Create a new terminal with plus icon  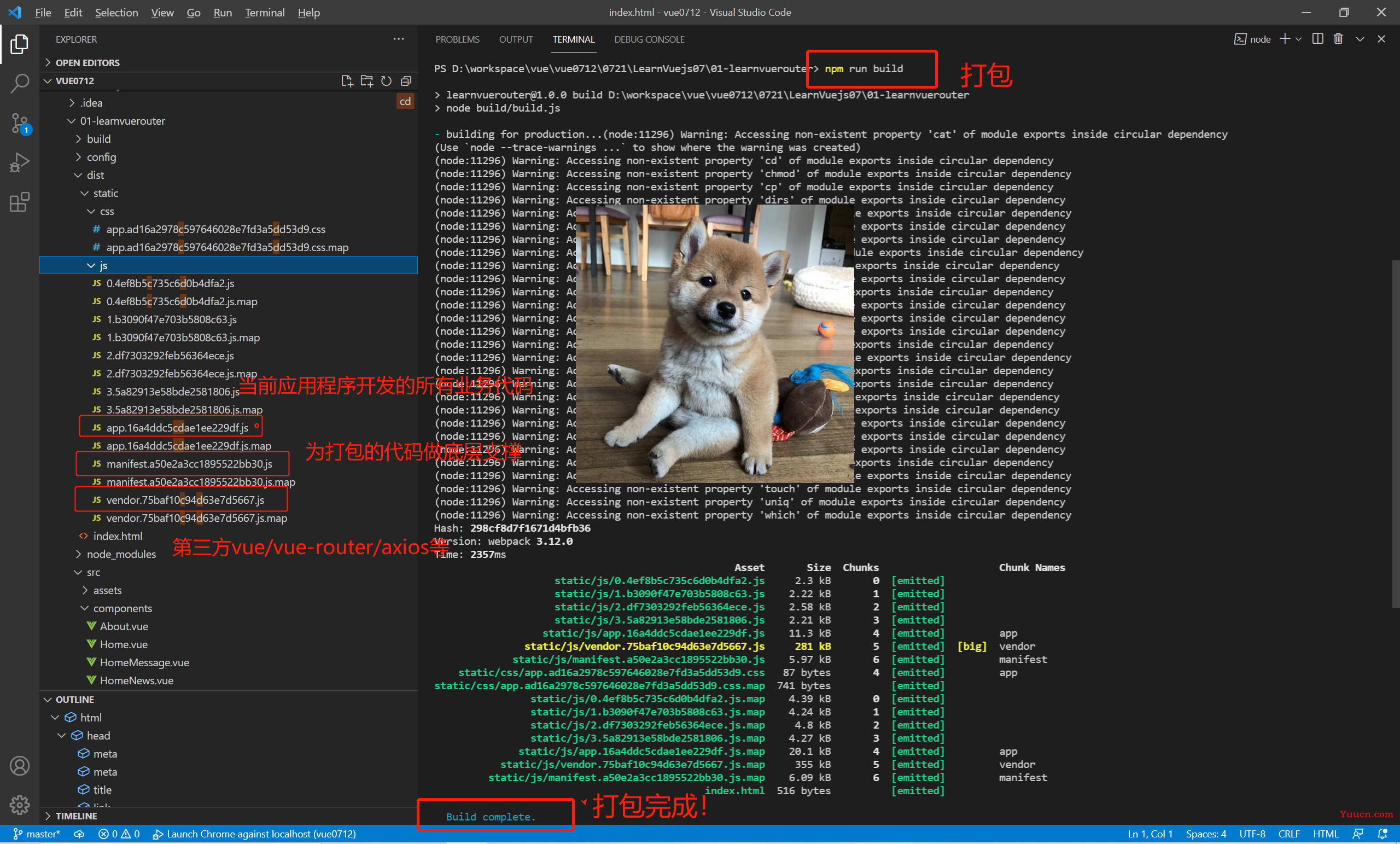(1284, 39)
